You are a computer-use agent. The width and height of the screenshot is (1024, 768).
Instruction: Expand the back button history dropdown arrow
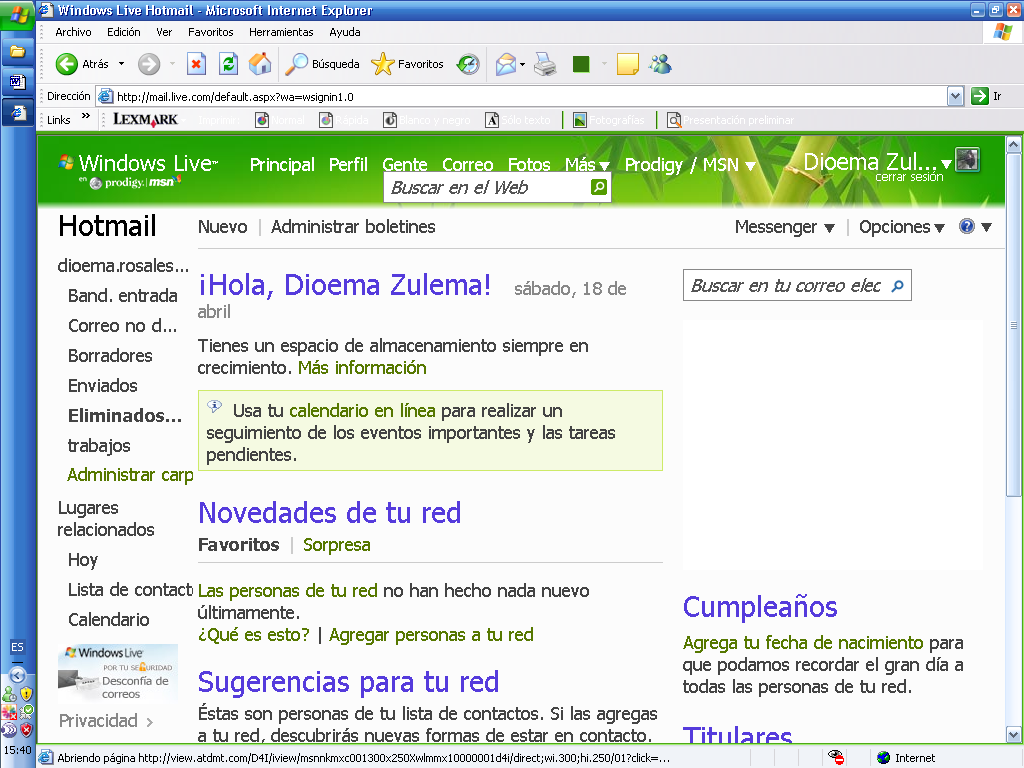[121, 64]
